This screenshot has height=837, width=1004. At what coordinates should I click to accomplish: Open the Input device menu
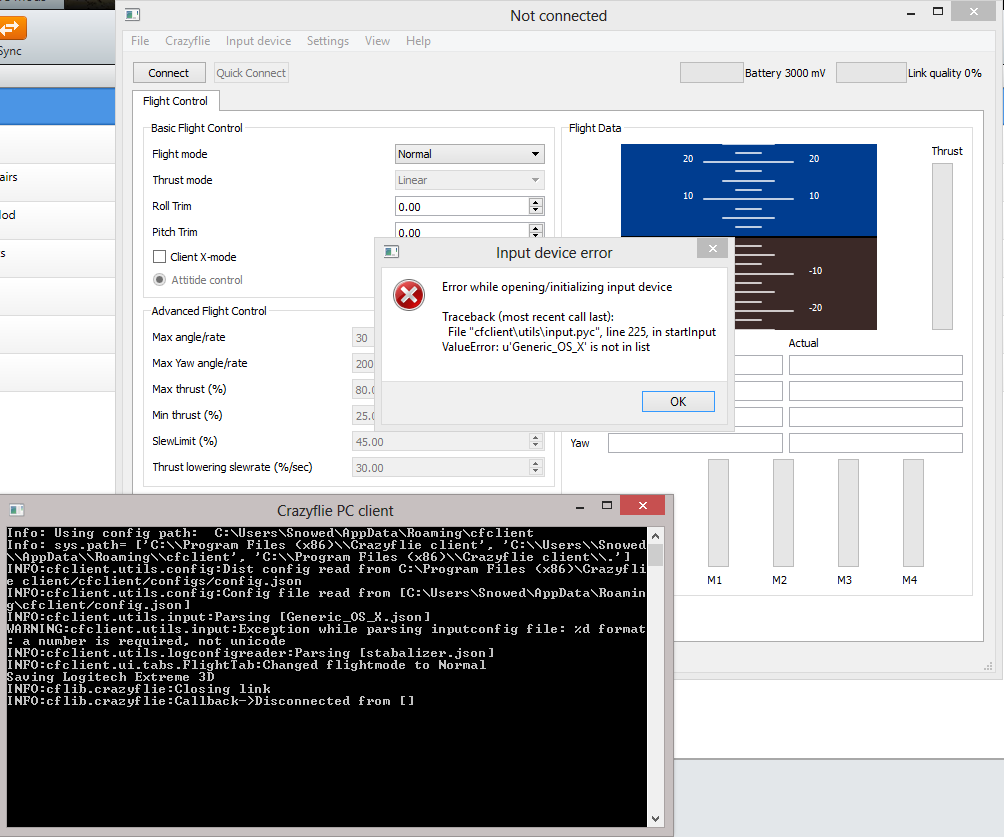pyautogui.click(x=258, y=41)
